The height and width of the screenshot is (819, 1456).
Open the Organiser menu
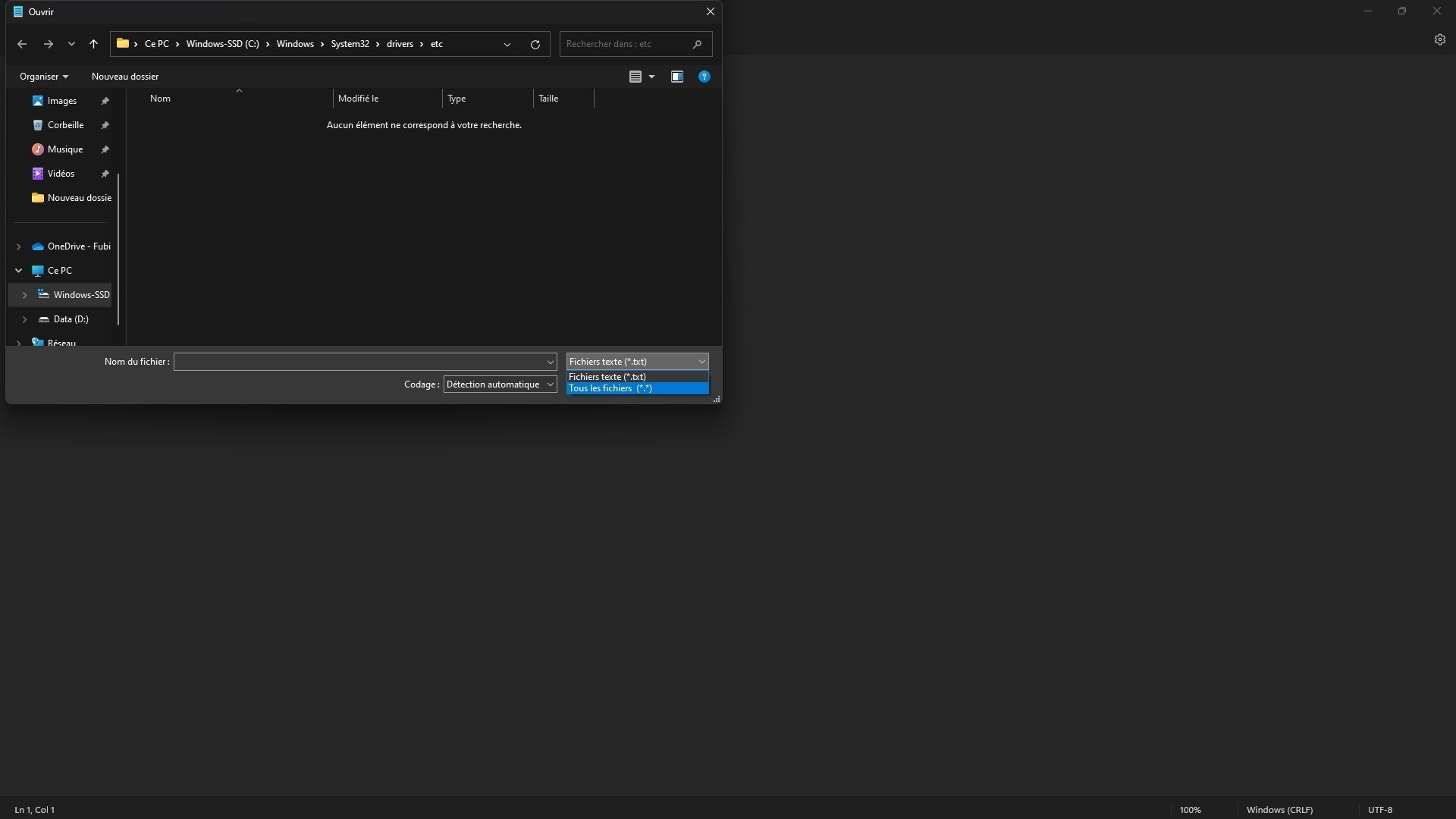44,77
